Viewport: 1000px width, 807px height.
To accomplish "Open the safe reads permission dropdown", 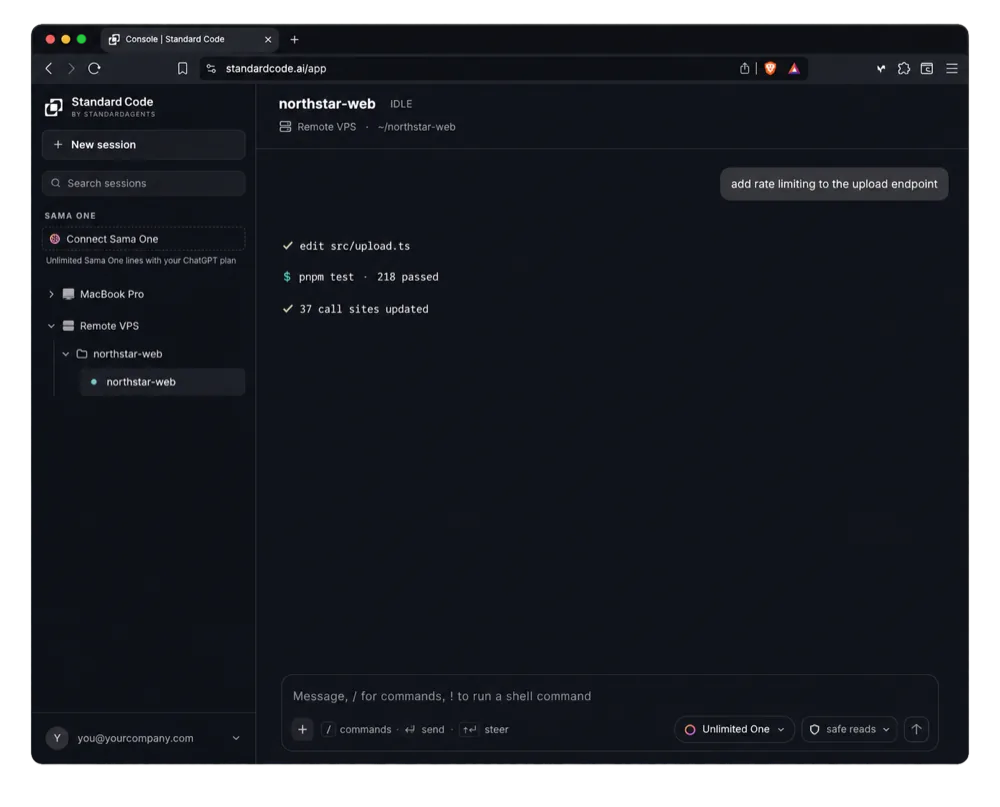I will (x=849, y=729).
